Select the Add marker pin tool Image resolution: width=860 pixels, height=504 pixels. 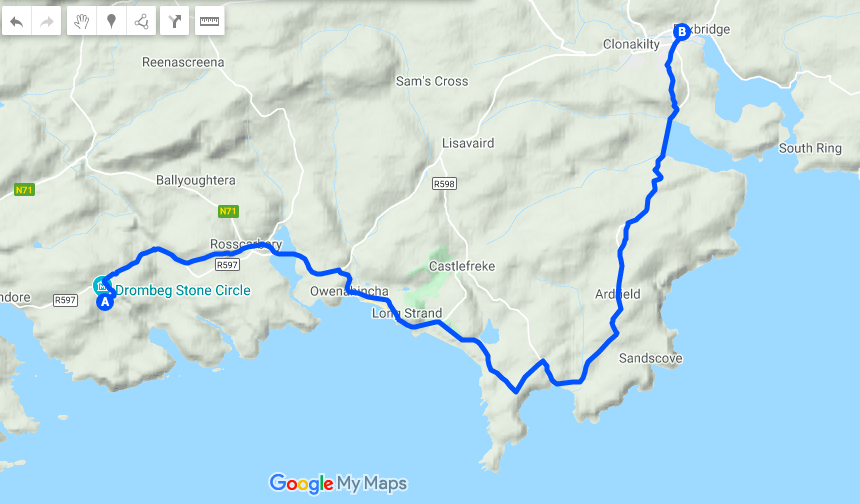coord(111,21)
